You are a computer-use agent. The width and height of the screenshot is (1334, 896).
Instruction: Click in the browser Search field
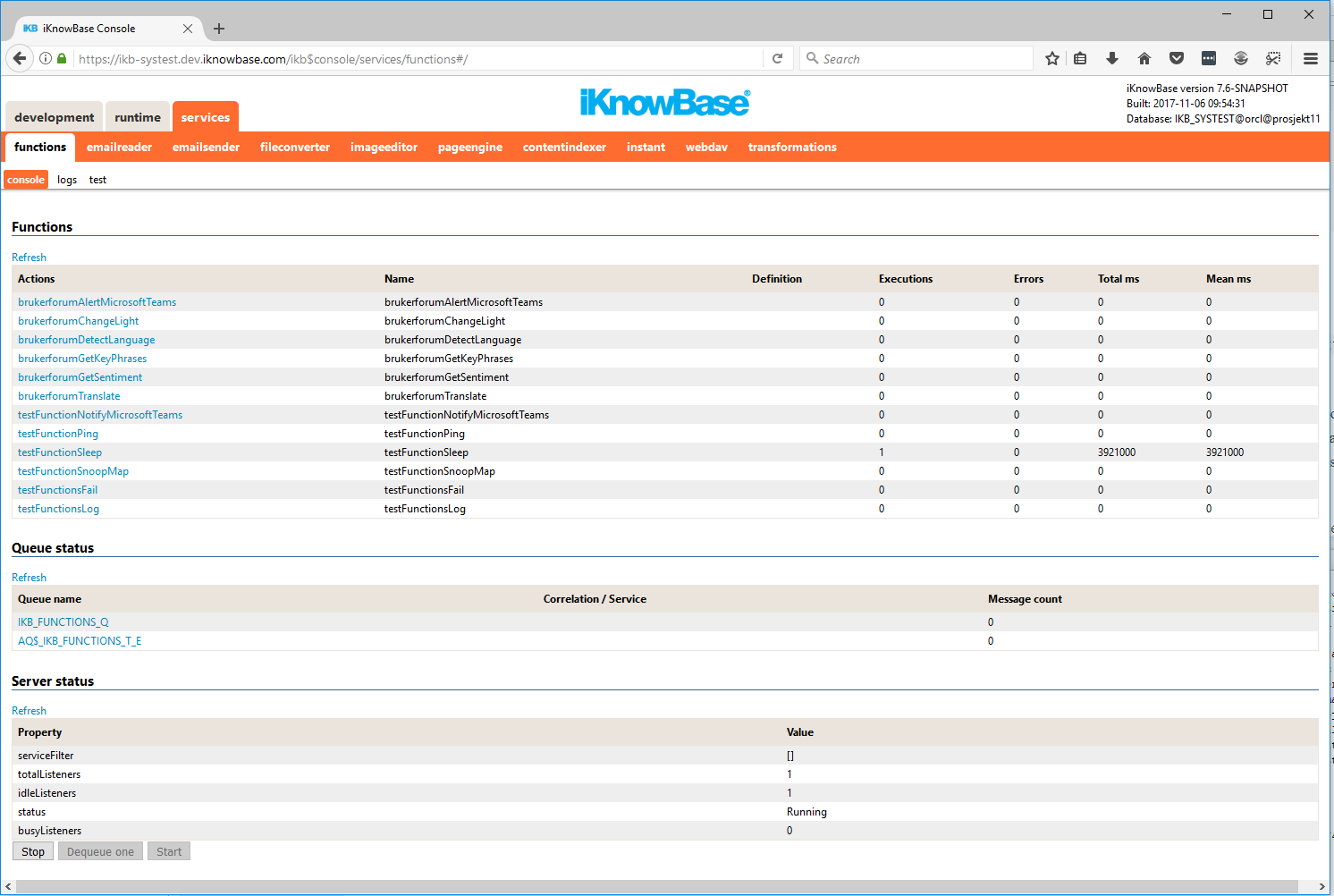pyautogui.click(x=916, y=59)
